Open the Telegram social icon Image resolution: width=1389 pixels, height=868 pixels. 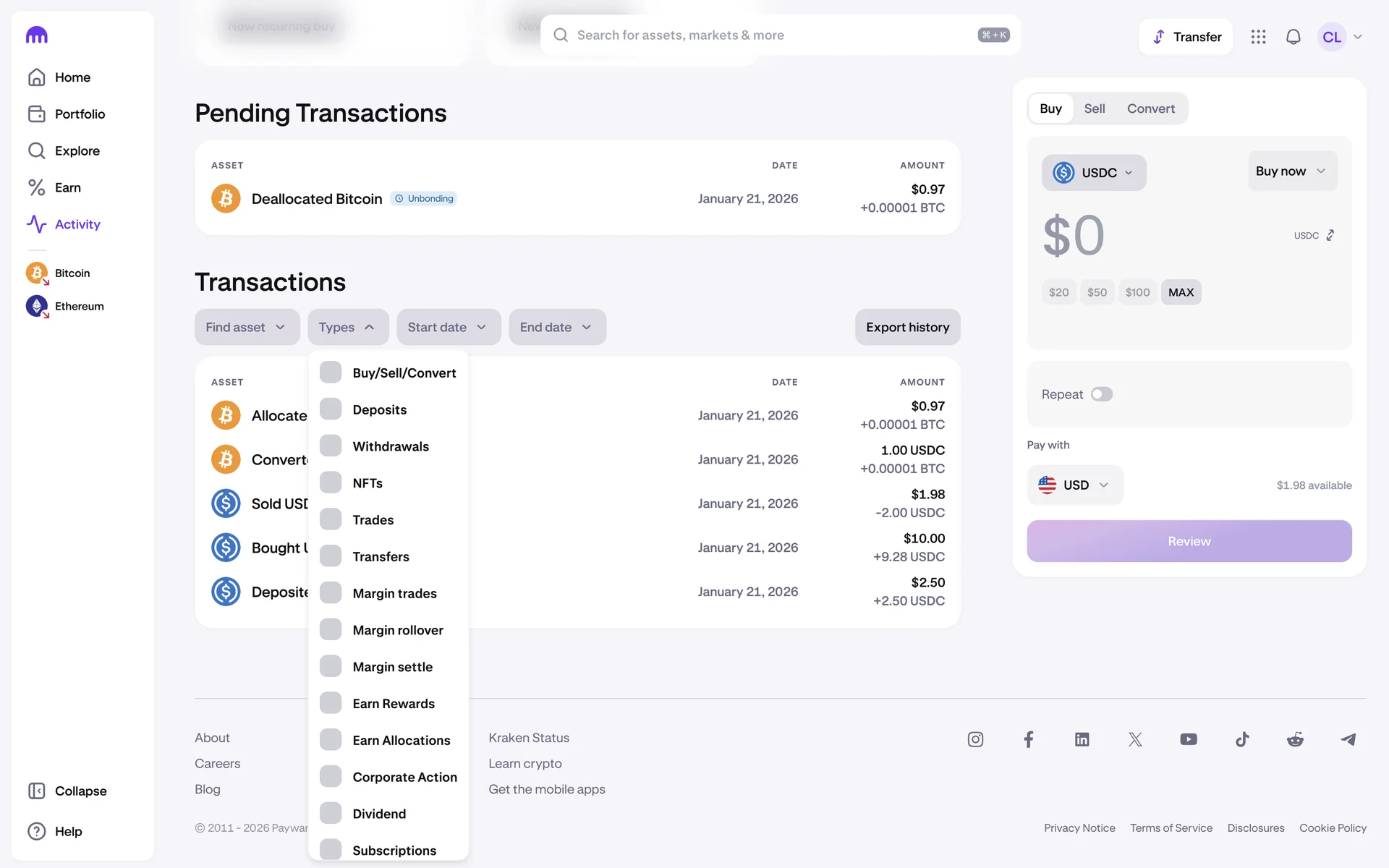pos(1348,739)
